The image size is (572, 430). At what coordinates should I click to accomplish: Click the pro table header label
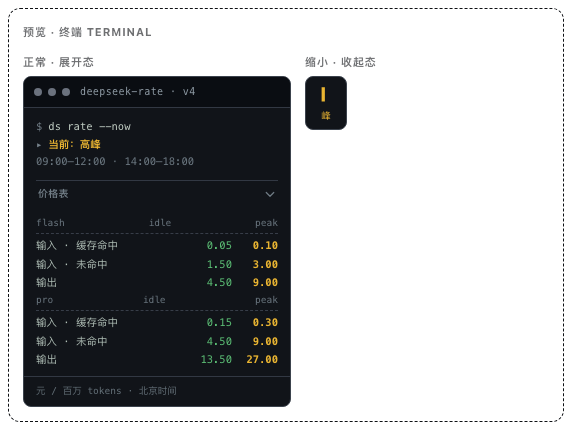45,300
